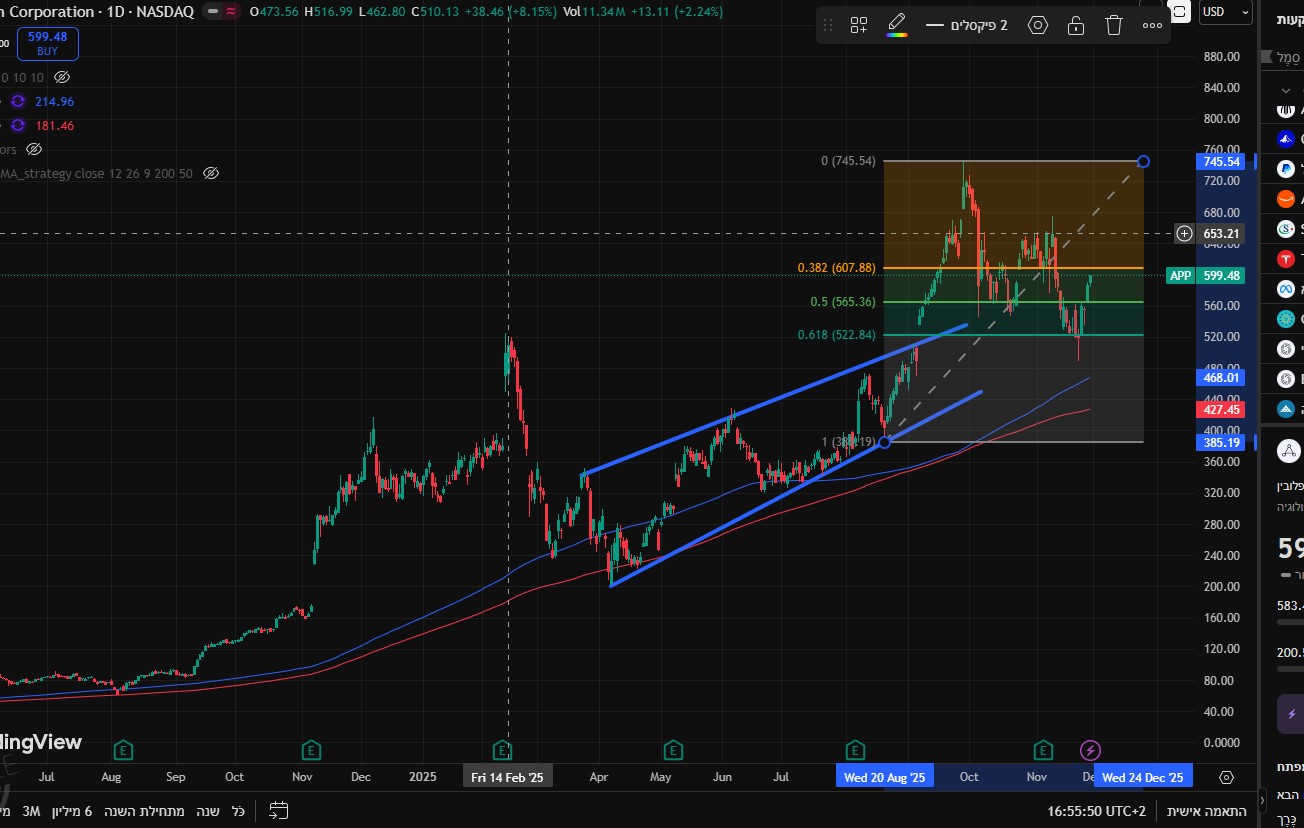Select the blue mountain-logo watchlist symbol

(x=1287, y=139)
